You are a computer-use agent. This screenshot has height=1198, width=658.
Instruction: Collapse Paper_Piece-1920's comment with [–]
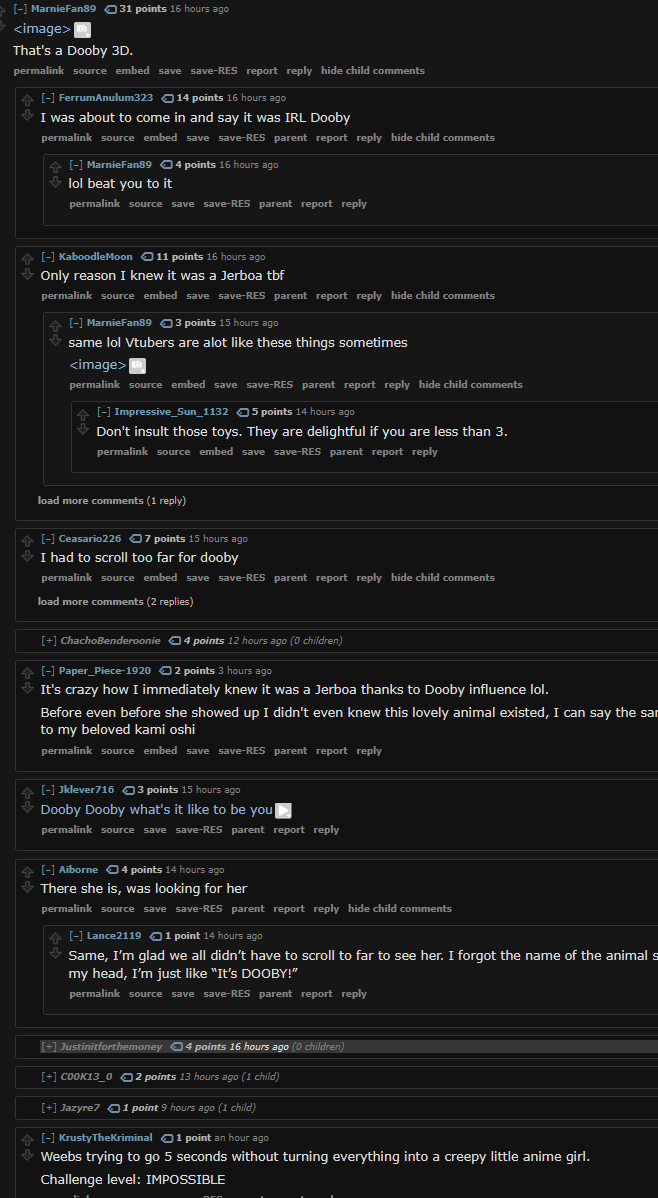(x=48, y=670)
